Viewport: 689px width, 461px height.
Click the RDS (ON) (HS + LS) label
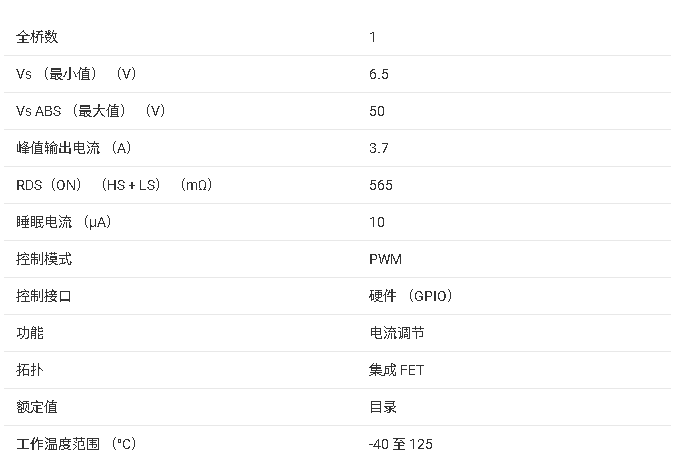115,185
